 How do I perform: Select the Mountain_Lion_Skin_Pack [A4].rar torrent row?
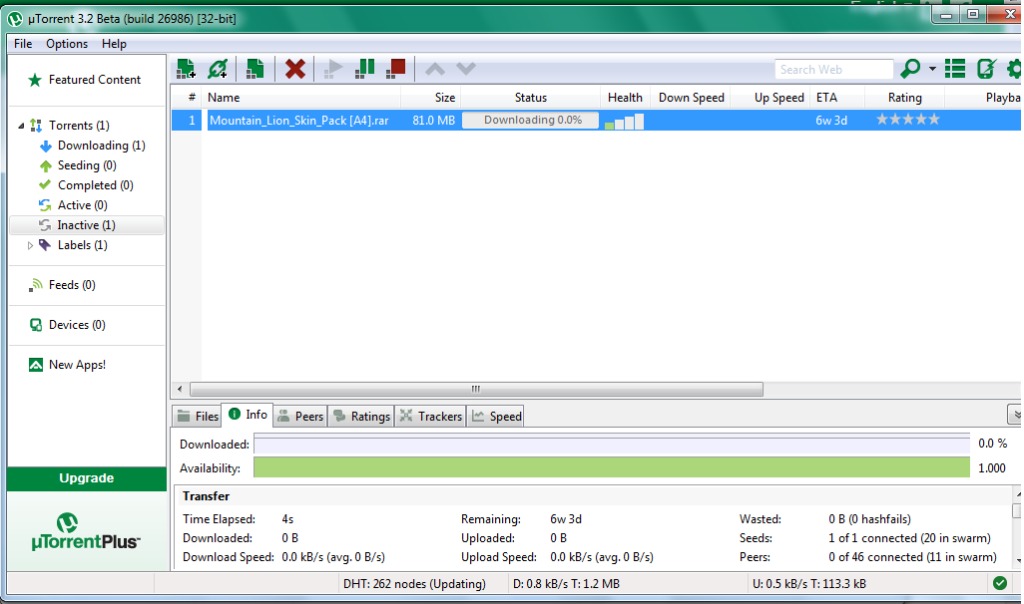(596, 120)
